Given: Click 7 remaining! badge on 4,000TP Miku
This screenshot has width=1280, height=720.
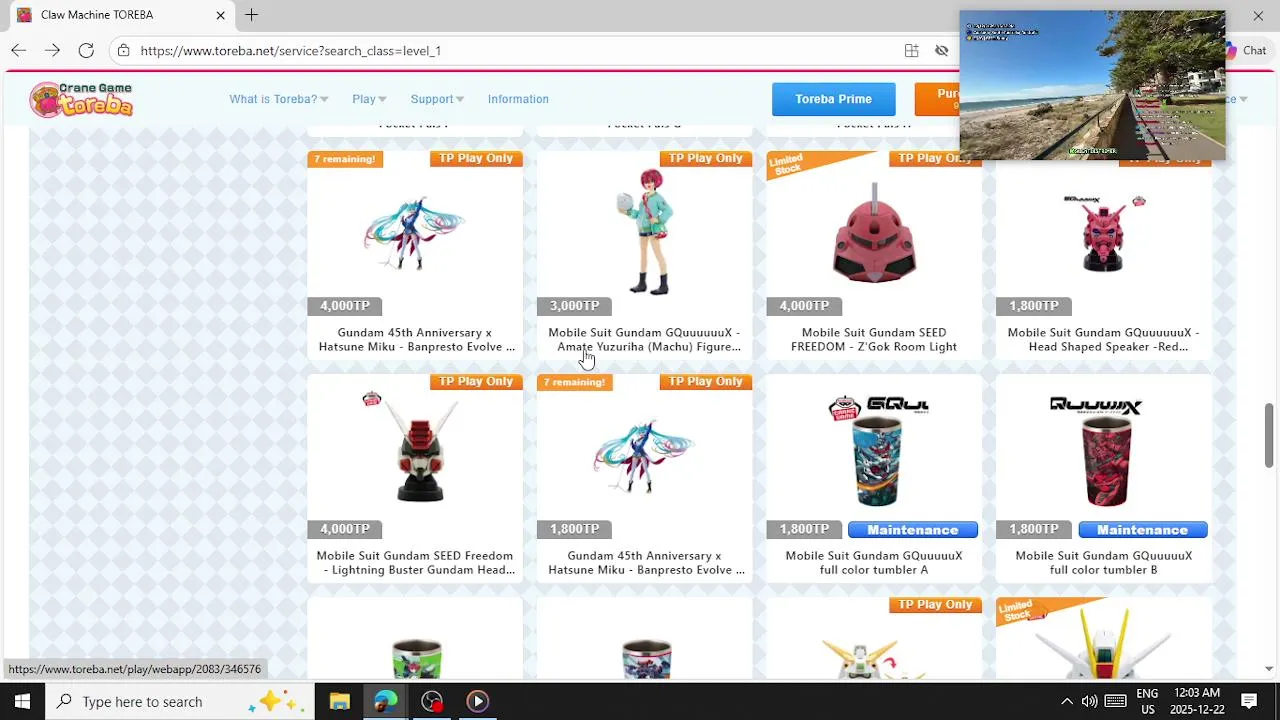Looking at the screenshot, I should click(344, 159).
